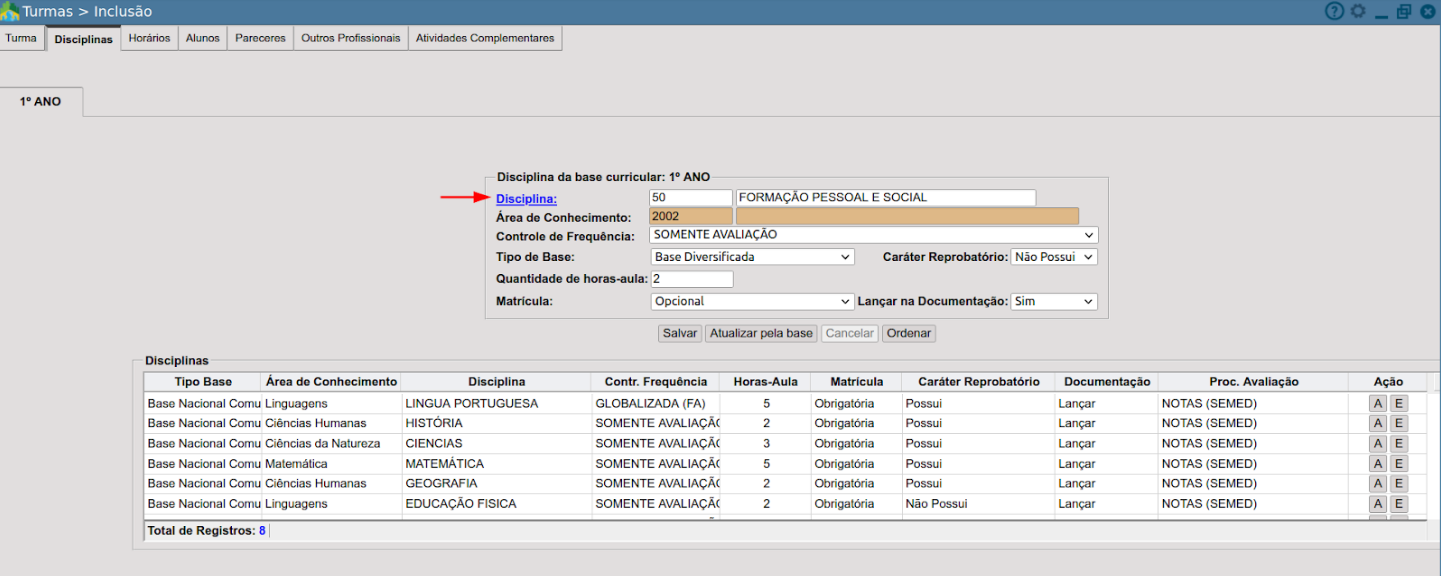The image size is (1441, 576).
Task: Click the A action in CIENCIAS row
Action: tap(1378, 444)
